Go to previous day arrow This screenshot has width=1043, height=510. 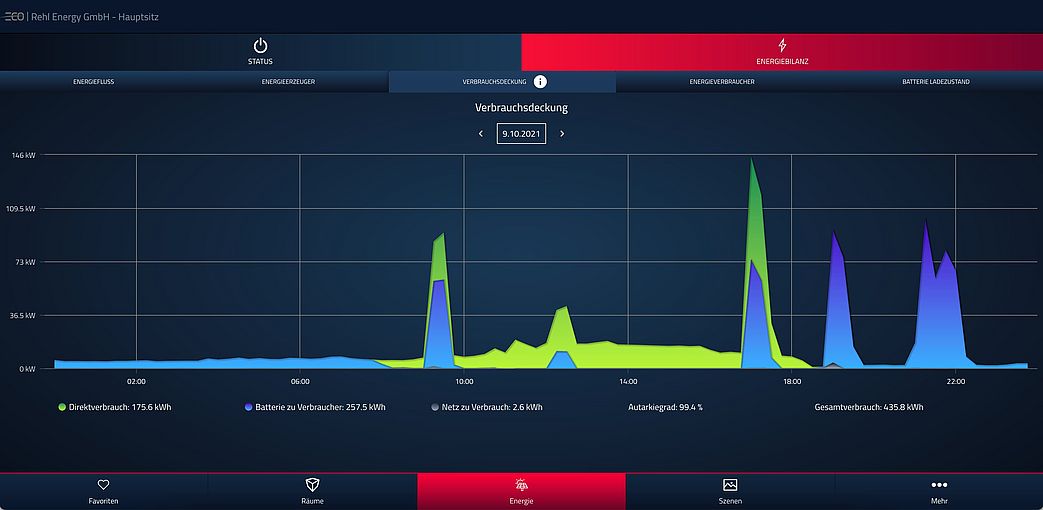pos(481,134)
